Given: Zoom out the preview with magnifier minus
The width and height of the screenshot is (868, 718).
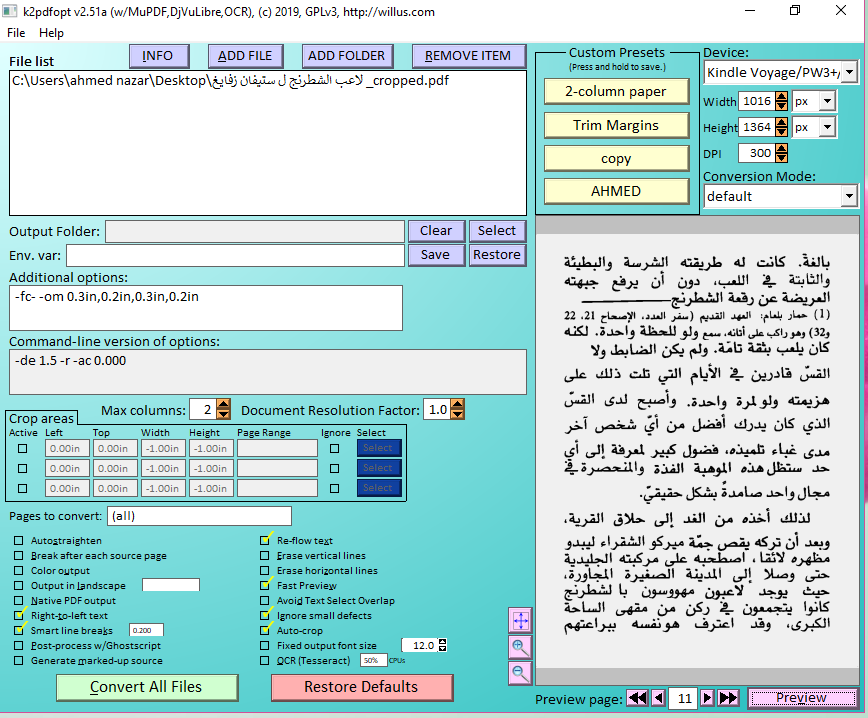Looking at the screenshot, I should click(x=520, y=673).
